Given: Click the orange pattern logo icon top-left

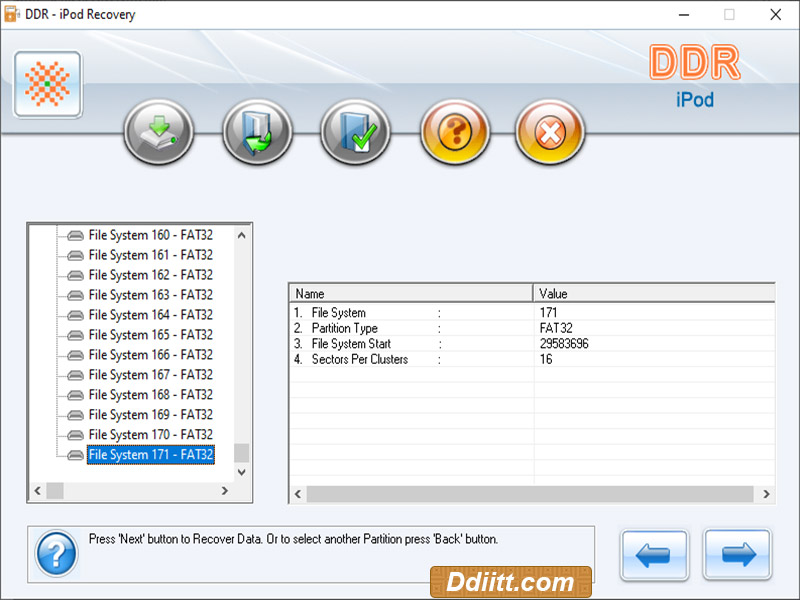Looking at the screenshot, I should (46, 84).
